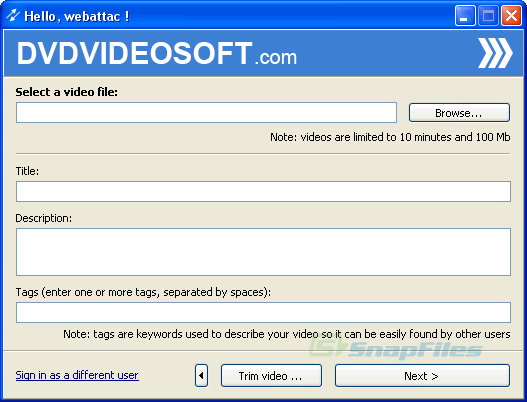Click the note about 10 minutes and 100 Mb
The width and height of the screenshot is (527, 402).
coord(390,137)
